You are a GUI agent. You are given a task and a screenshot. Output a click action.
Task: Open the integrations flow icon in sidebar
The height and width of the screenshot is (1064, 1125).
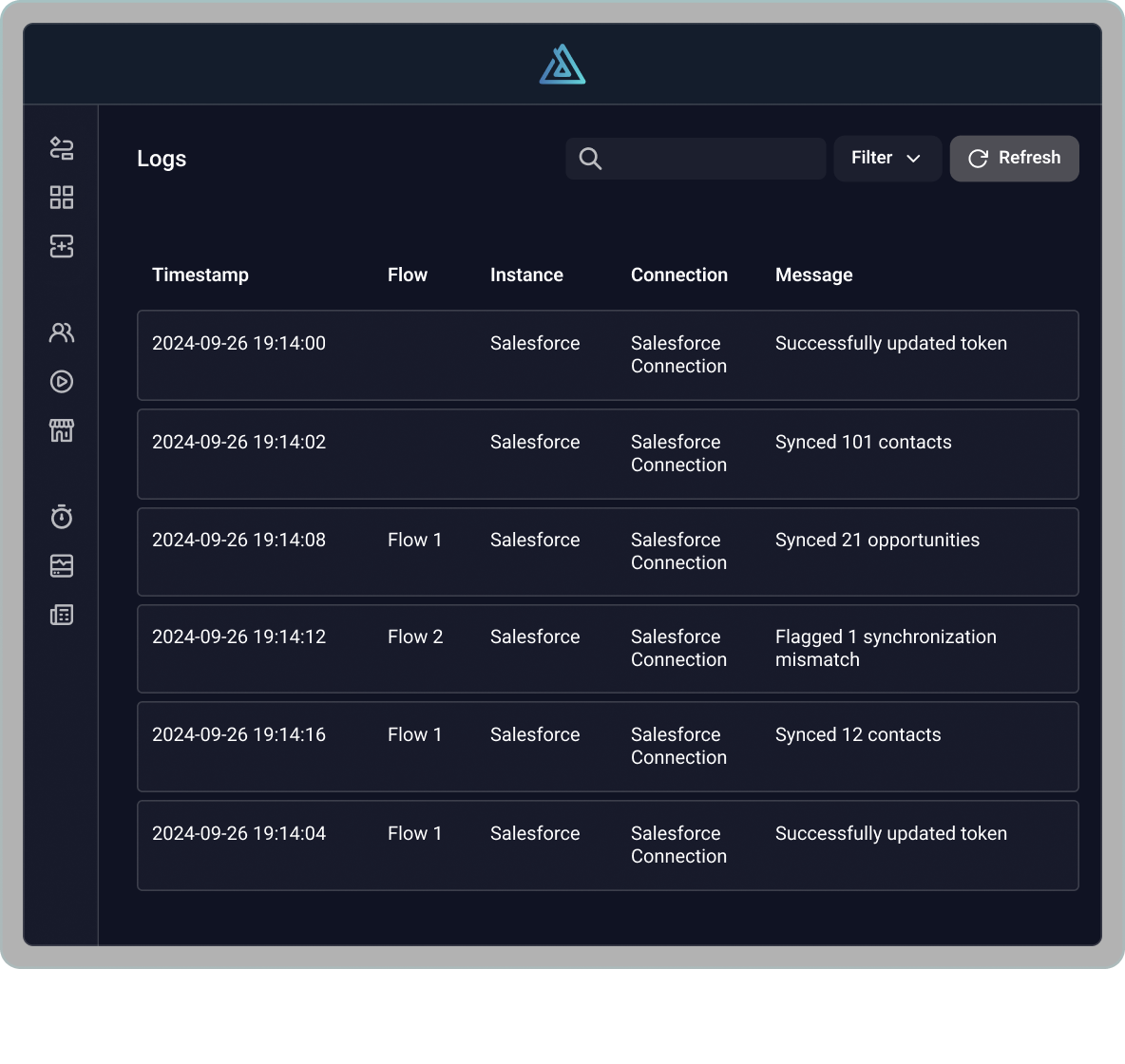[x=62, y=148]
